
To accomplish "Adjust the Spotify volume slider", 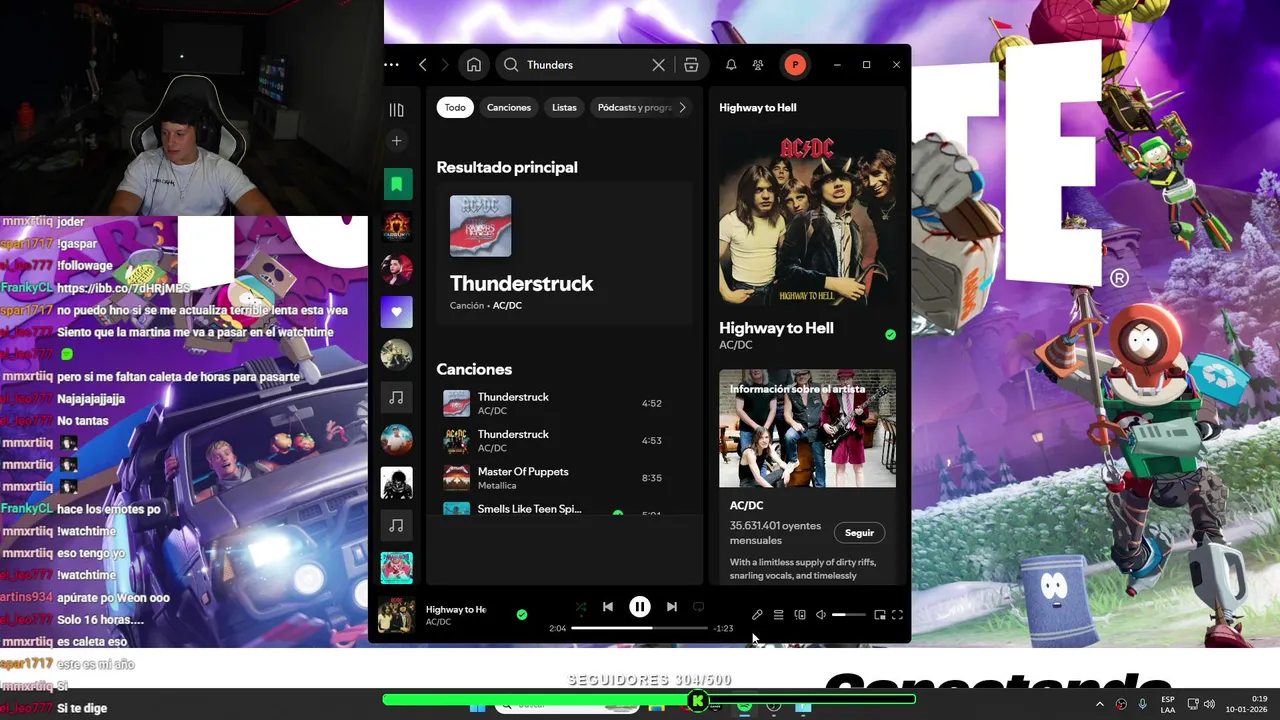I will (849, 615).
